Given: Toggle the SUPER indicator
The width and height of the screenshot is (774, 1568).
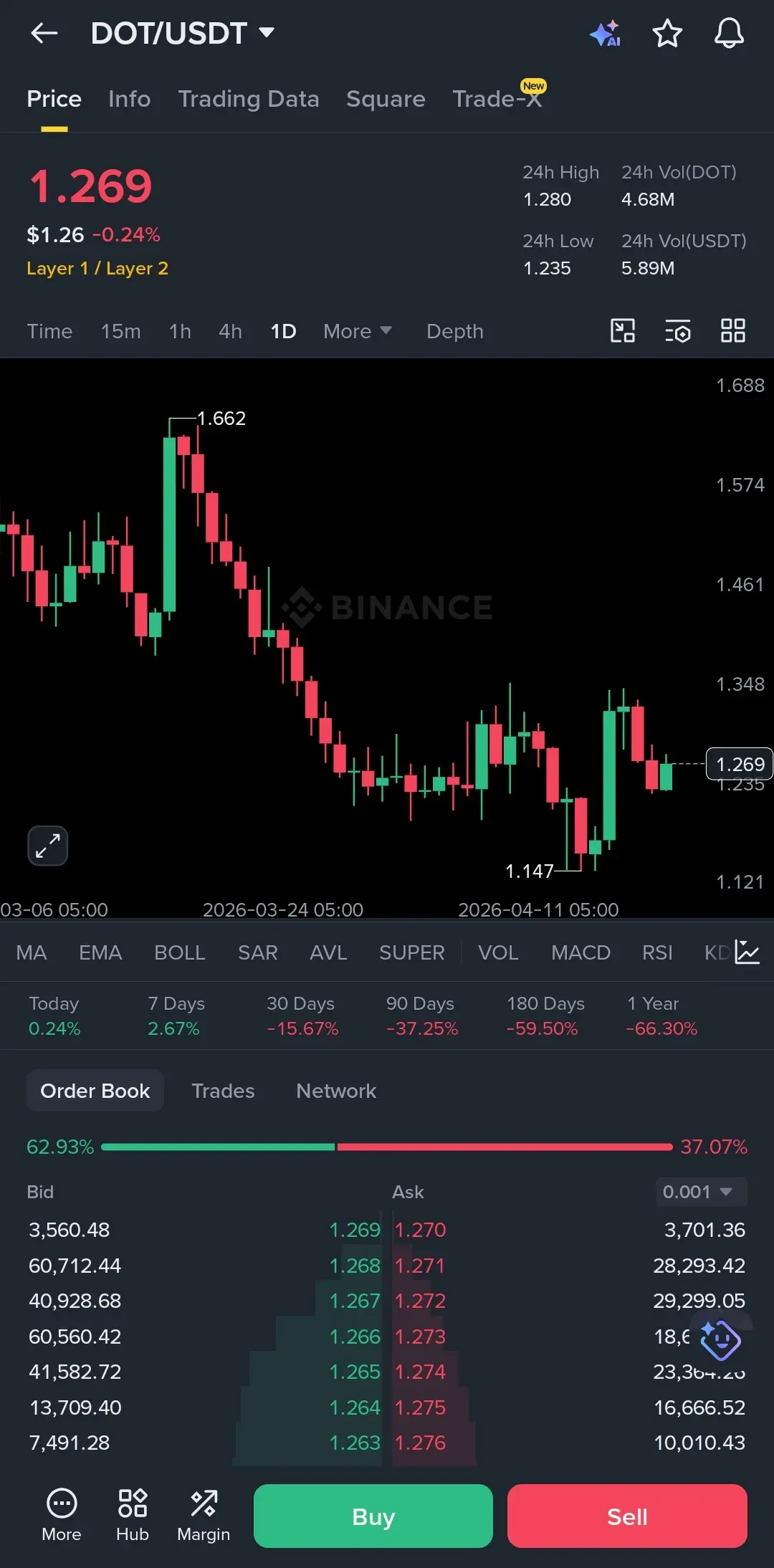Looking at the screenshot, I should 412,952.
